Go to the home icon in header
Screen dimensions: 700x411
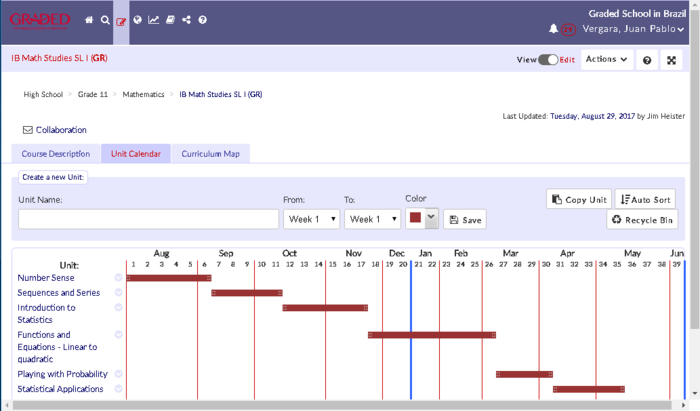pos(89,20)
